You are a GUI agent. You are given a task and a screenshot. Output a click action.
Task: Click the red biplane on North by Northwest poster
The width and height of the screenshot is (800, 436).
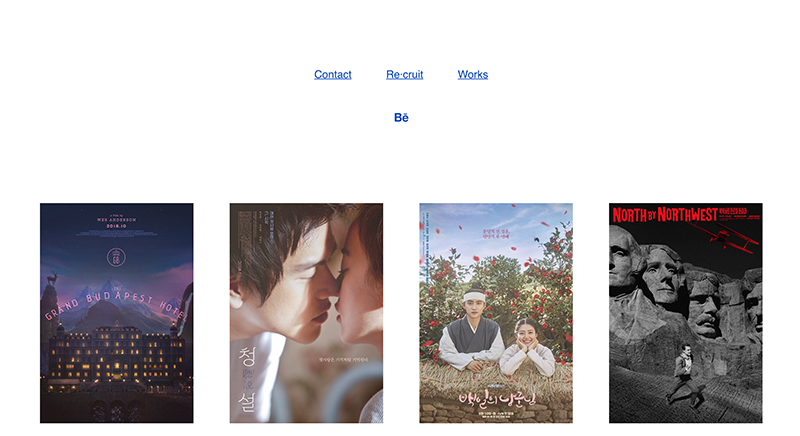pos(727,239)
